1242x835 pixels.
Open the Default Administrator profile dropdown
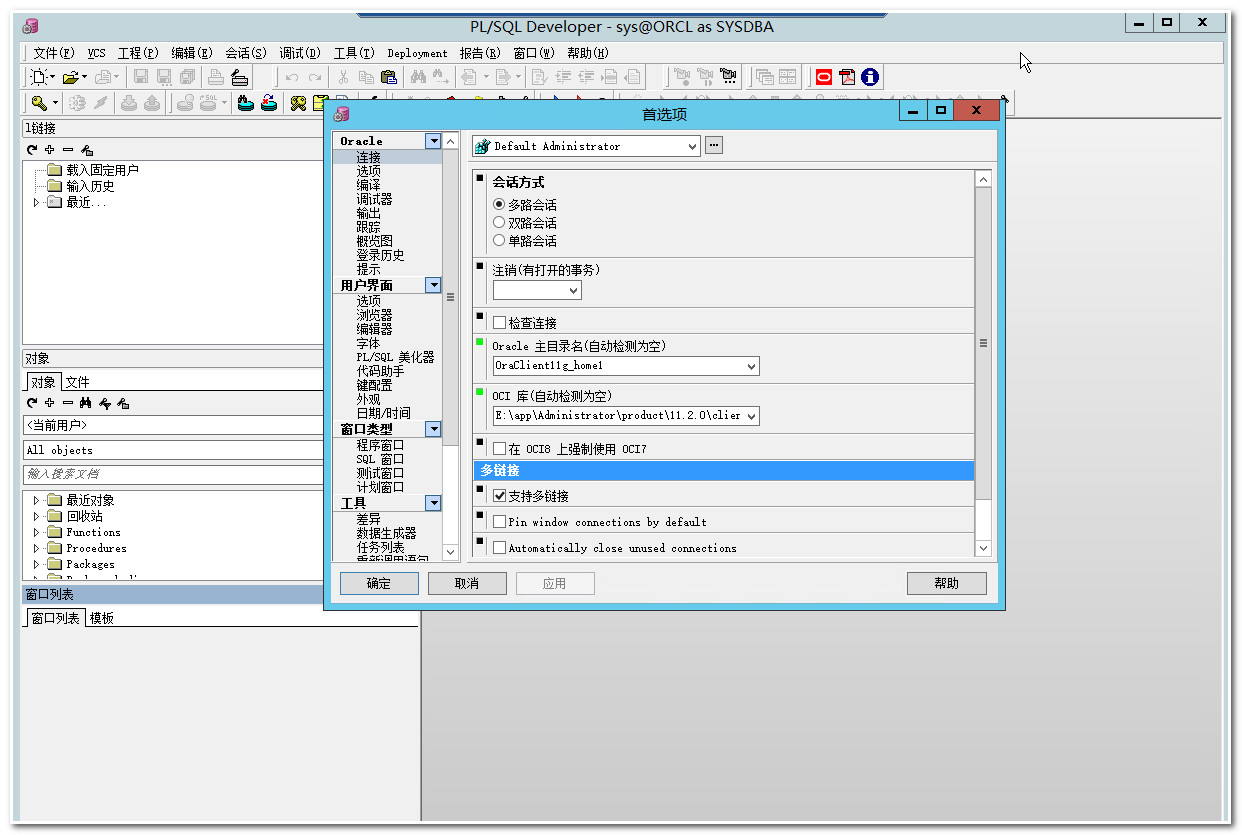(x=692, y=146)
